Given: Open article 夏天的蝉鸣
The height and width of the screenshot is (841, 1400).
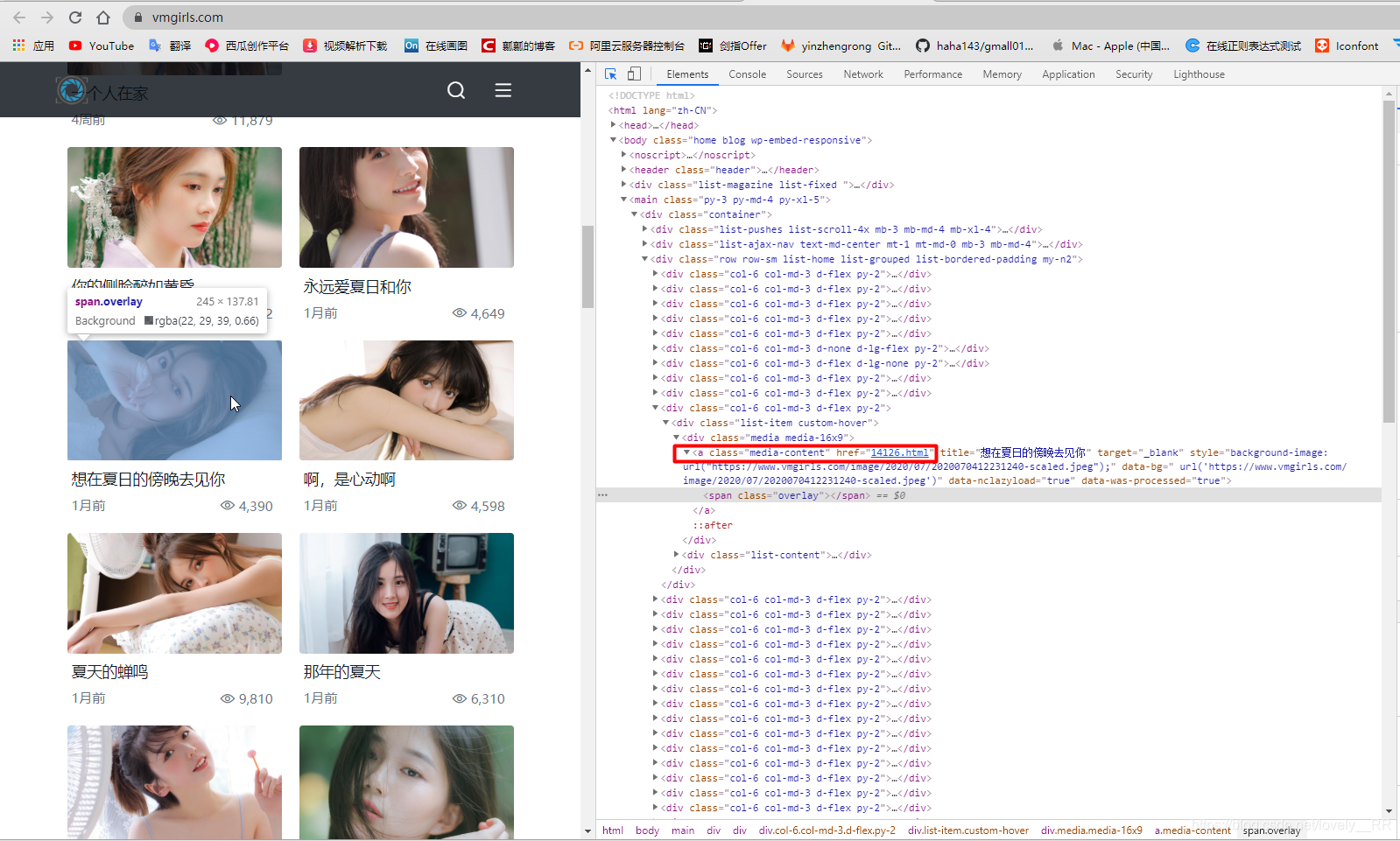Looking at the screenshot, I should pyautogui.click(x=109, y=672).
